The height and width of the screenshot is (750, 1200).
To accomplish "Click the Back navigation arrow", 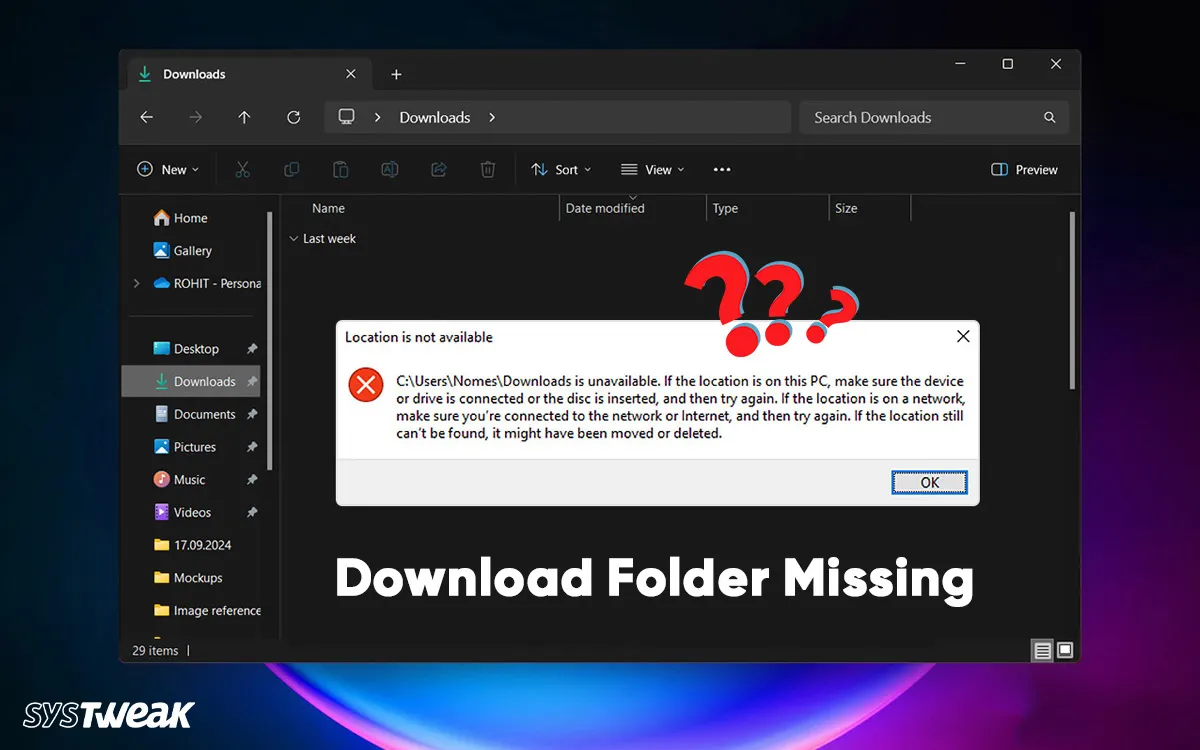I will click(146, 117).
